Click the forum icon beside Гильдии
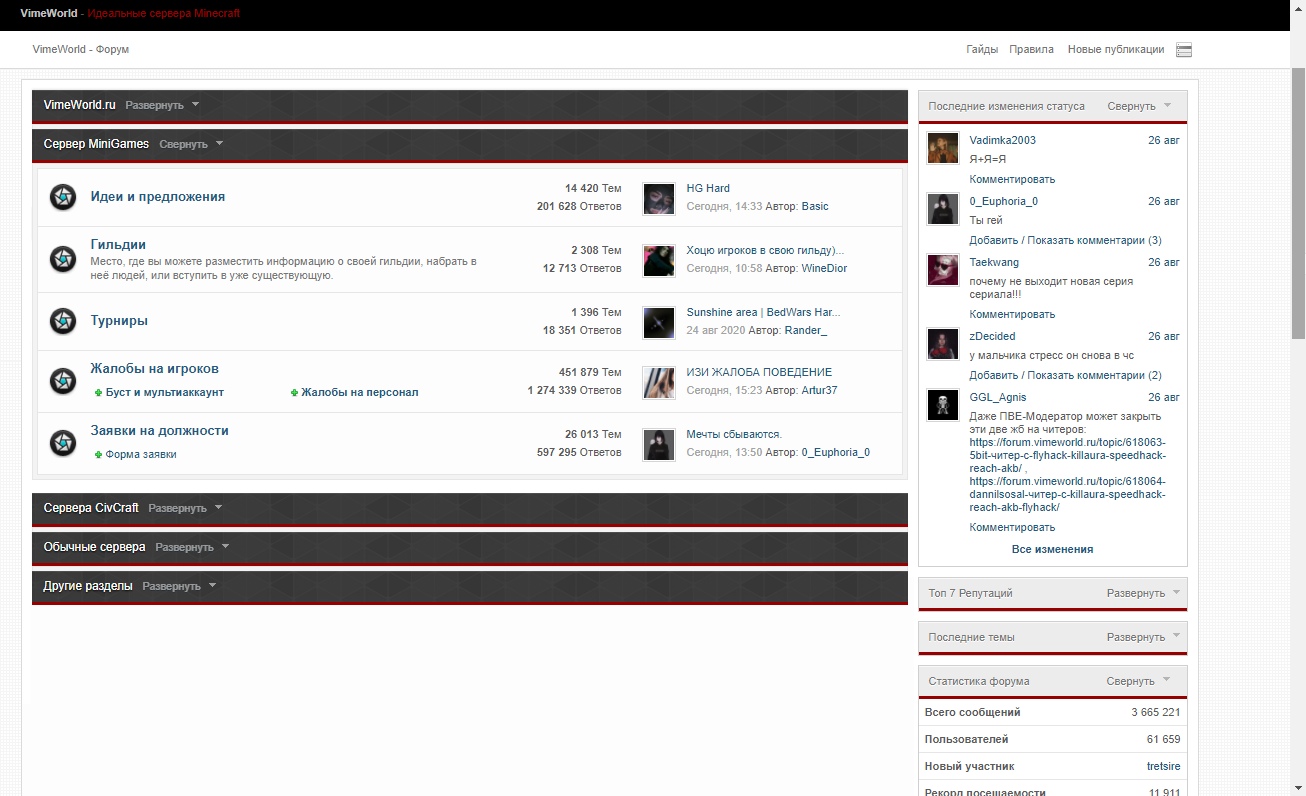1306x796 pixels. pyautogui.click(x=63, y=259)
